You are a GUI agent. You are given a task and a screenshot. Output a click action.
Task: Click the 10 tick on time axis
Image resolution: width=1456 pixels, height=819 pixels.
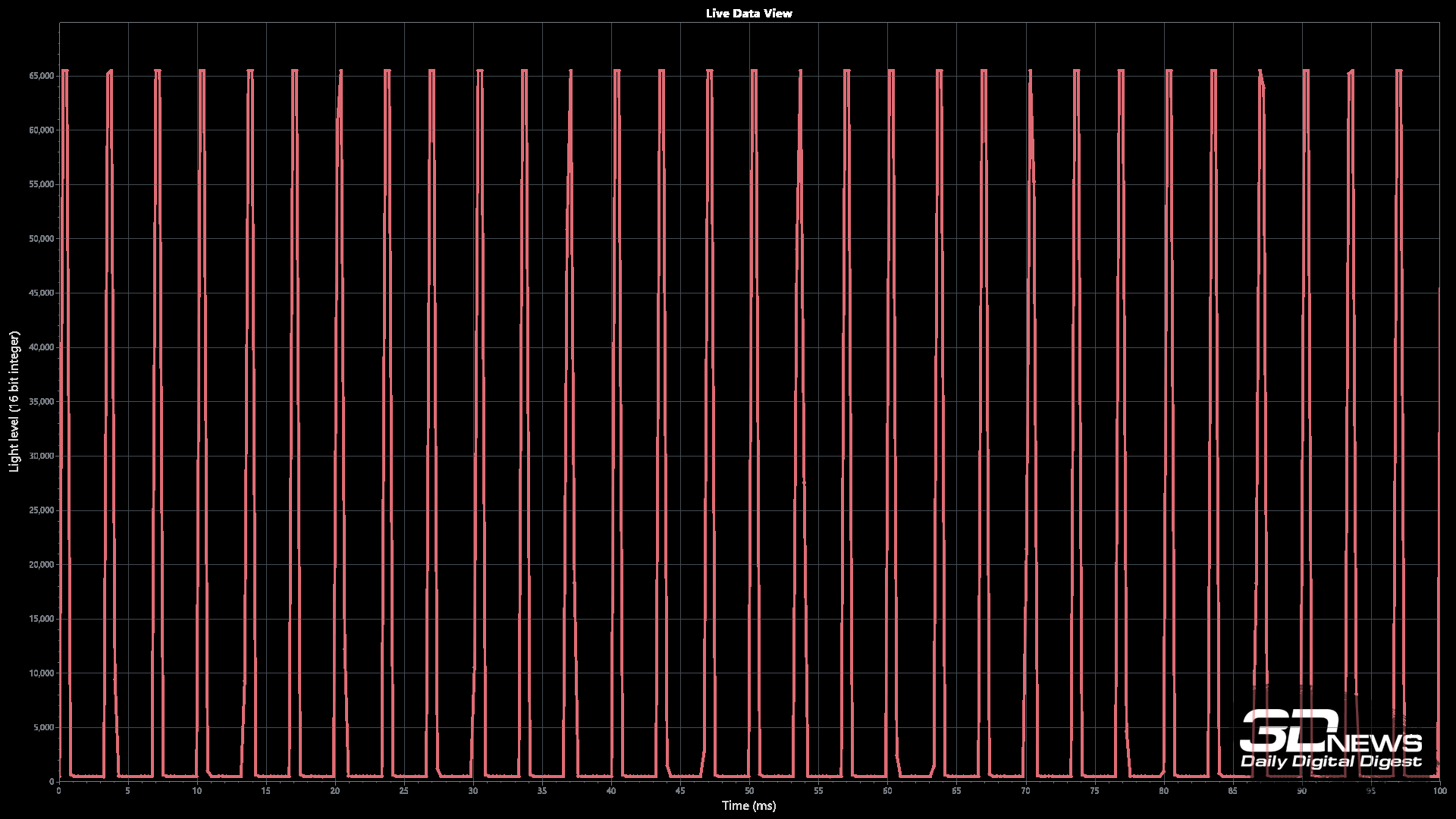[x=196, y=791]
